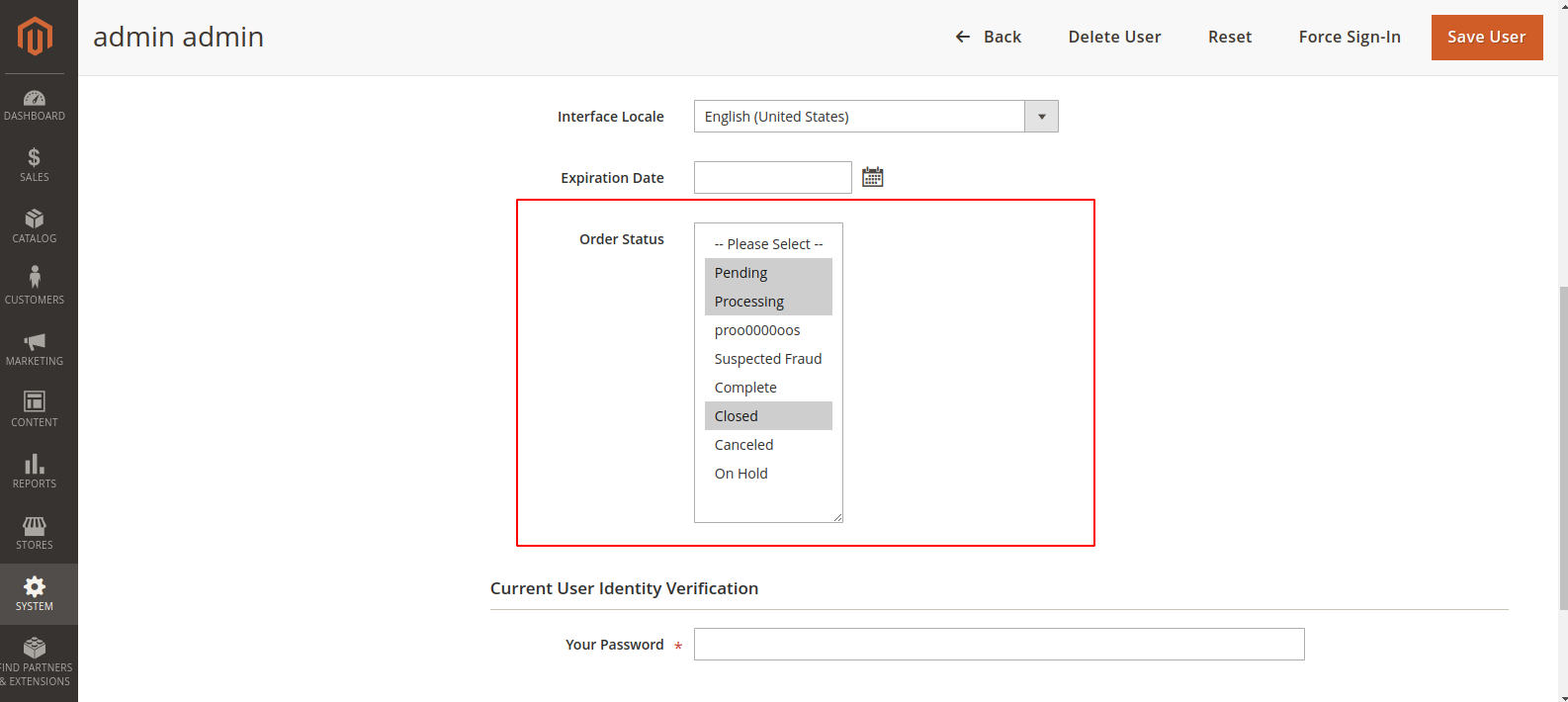Select 'Closed' in Order Status list
The image size is (1568, 702).
[x=768, y=416]
